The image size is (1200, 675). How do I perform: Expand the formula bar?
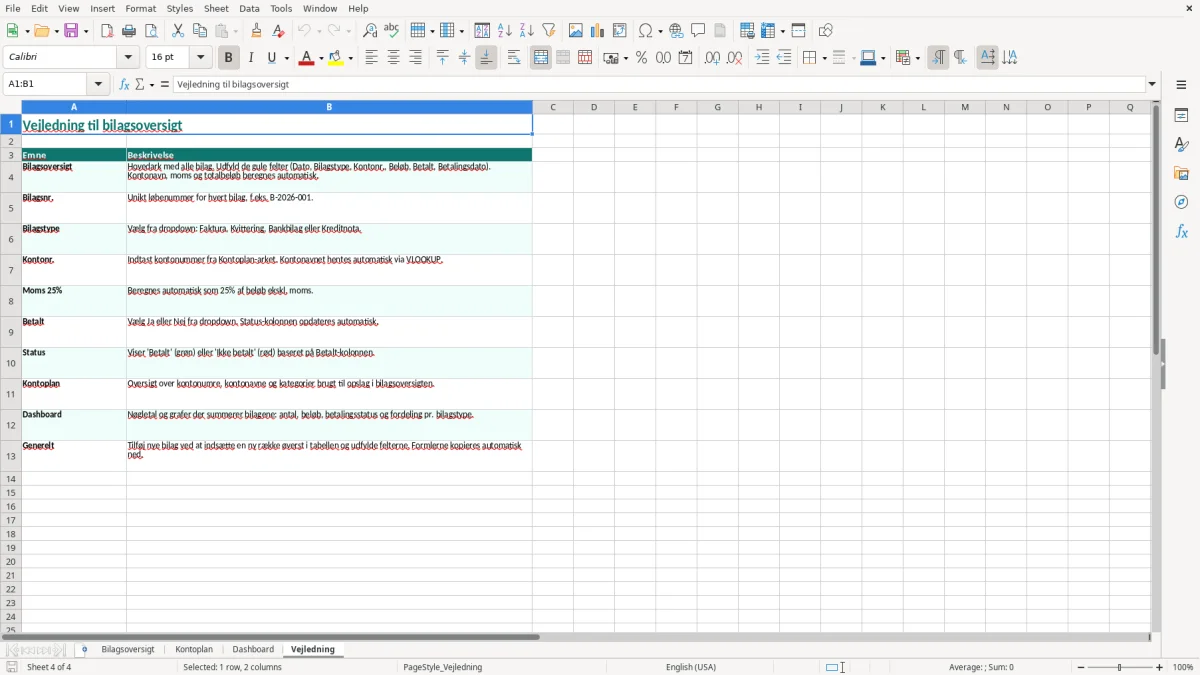(1152, 85)
